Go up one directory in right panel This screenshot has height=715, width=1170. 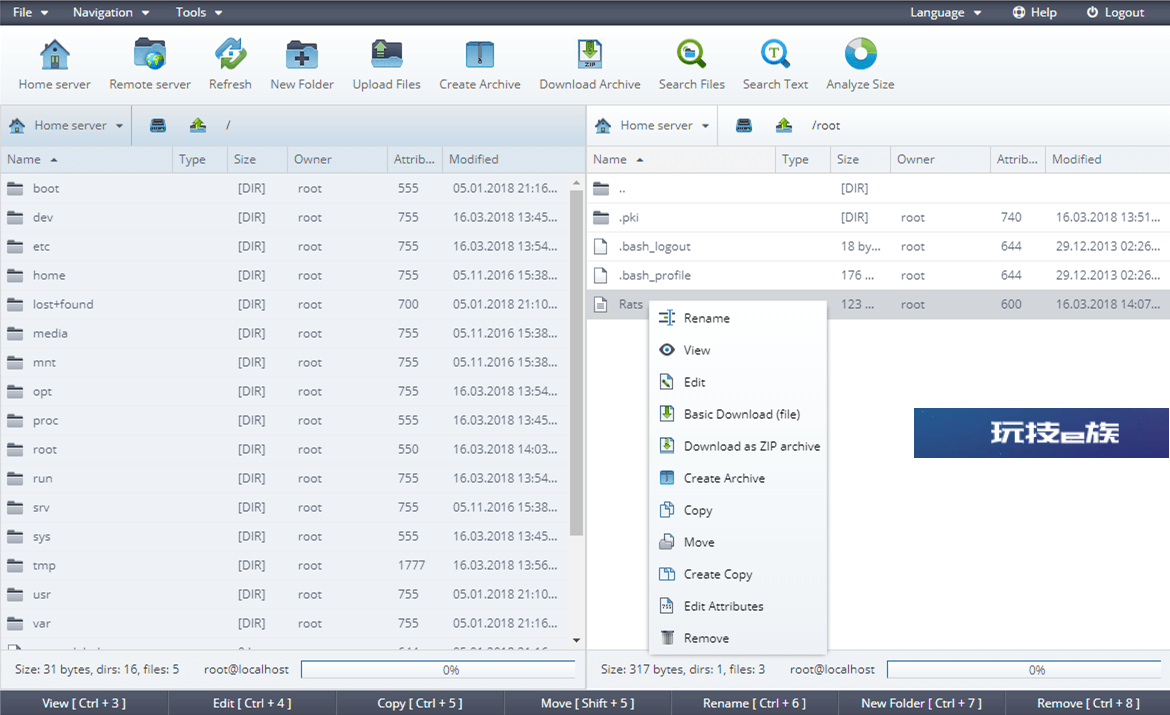tap(783, 125)
